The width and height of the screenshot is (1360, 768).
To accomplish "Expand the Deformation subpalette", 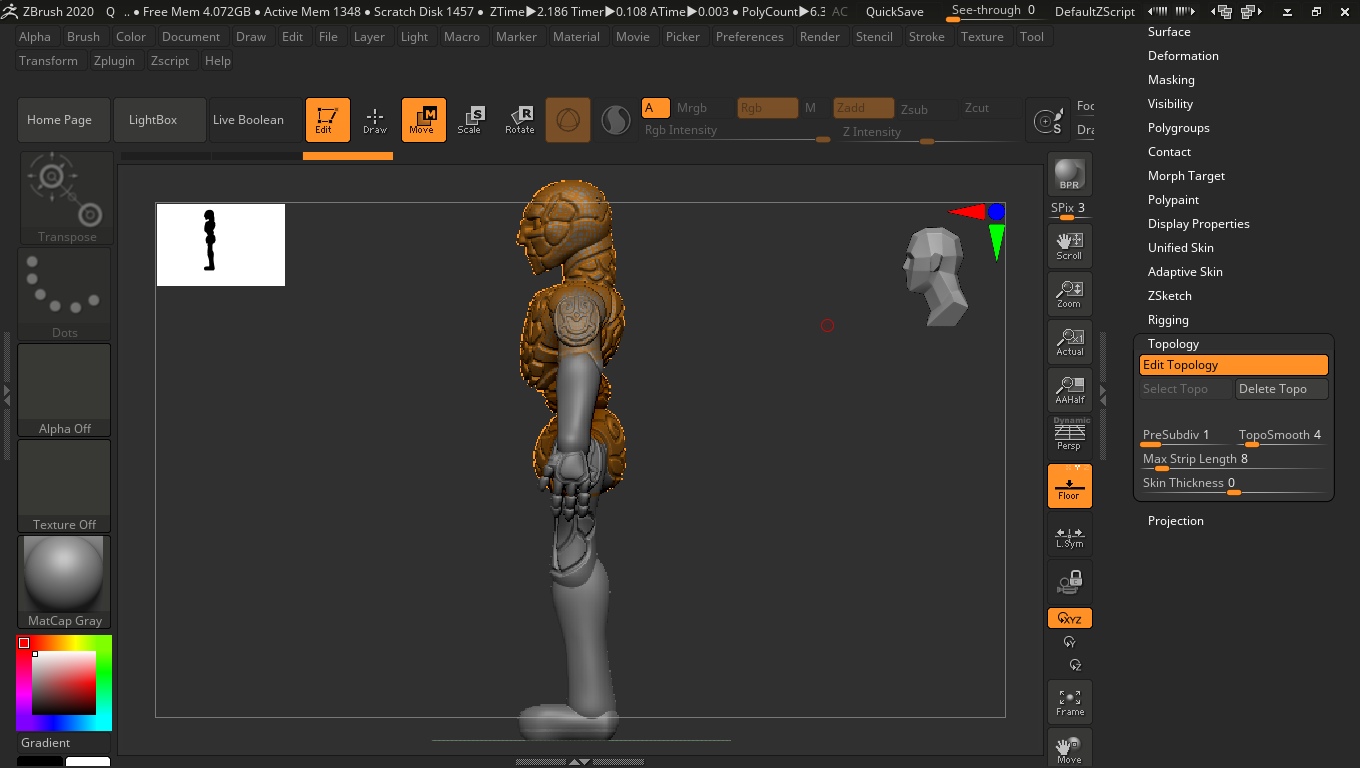I will (1183, 56).
